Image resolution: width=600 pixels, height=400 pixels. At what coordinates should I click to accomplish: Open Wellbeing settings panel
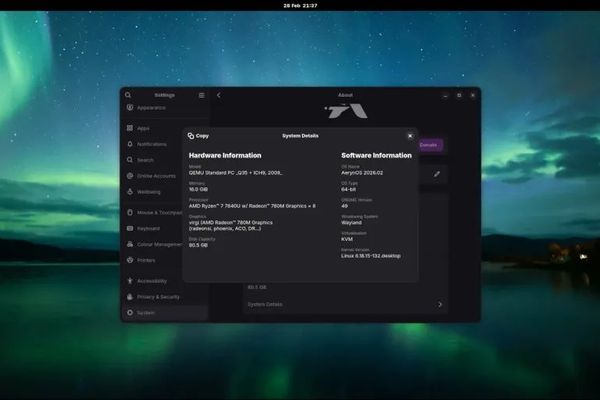[165, 192]
